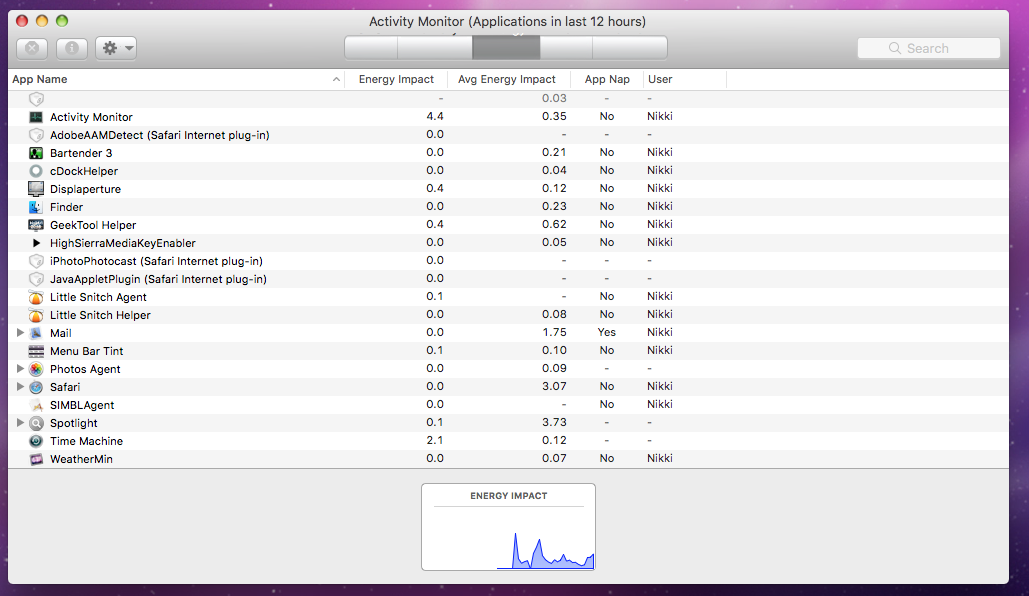The height and width of the screenshot is (596, 1029).
Task: Select the cDockHelper row name
Action: [84, 171]
